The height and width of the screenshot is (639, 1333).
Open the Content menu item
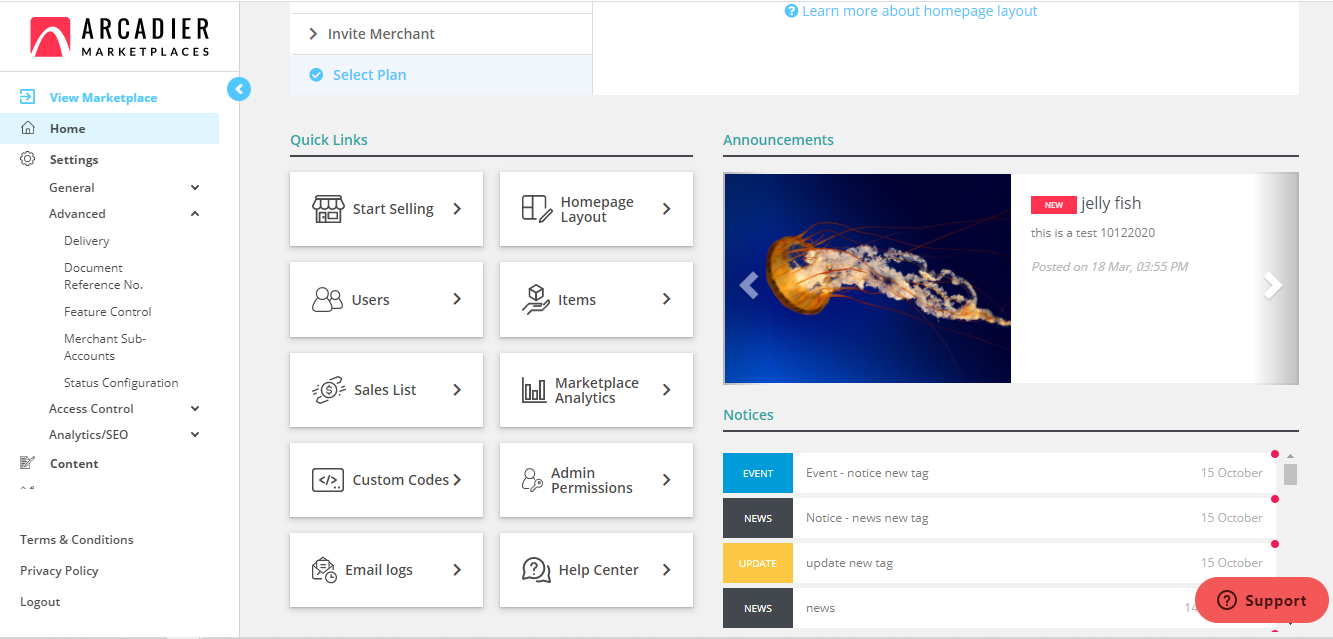click(x=74, y=463)
